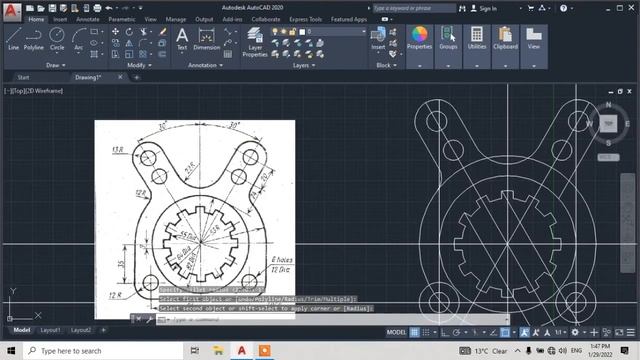The image size is (640, 360).
Task: Expand the Draw panel
Action: tap(56, 65)
